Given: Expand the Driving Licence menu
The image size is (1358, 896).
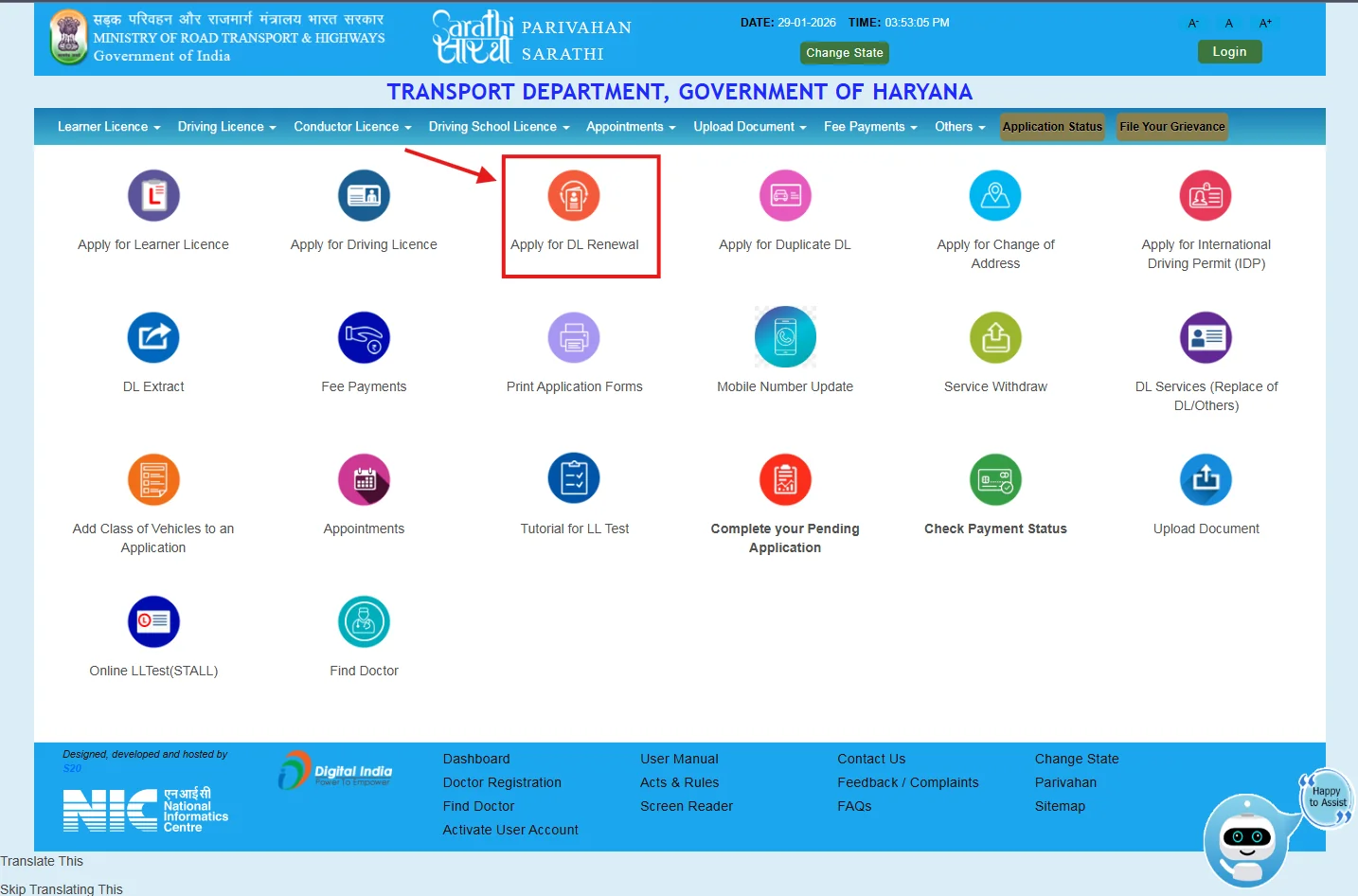Looking at the screenshot, I should (225, 126).
